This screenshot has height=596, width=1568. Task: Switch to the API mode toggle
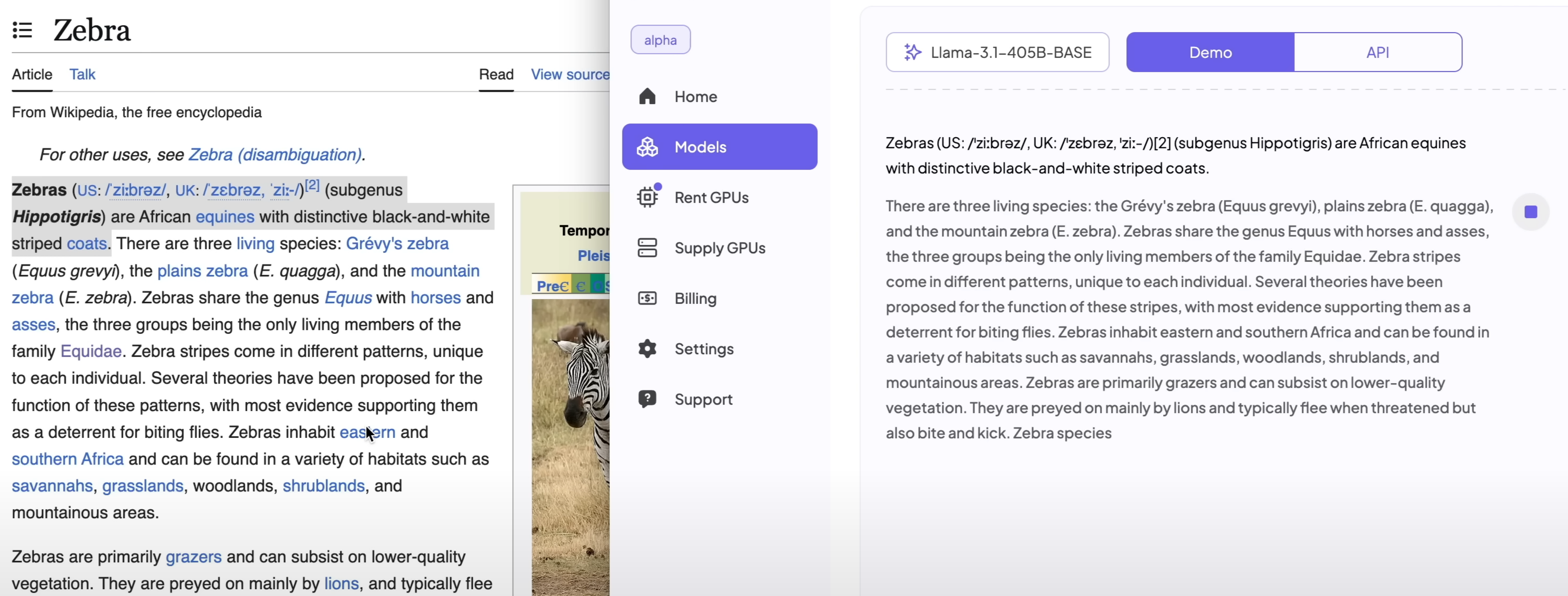click(1377, 53)
